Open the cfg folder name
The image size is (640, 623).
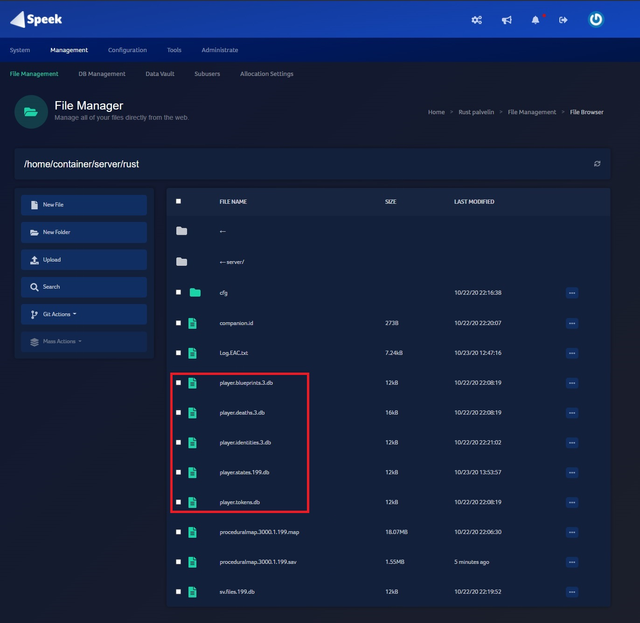(223, 293)
